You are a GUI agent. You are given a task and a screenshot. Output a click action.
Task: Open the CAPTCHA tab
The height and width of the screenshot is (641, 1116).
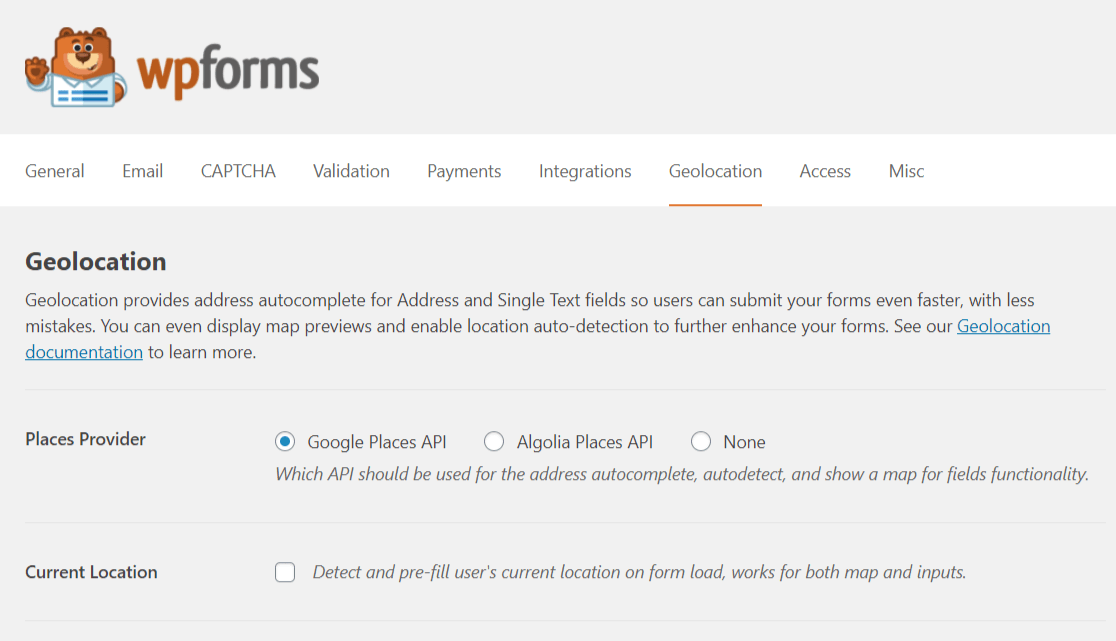tap(238, 171)
